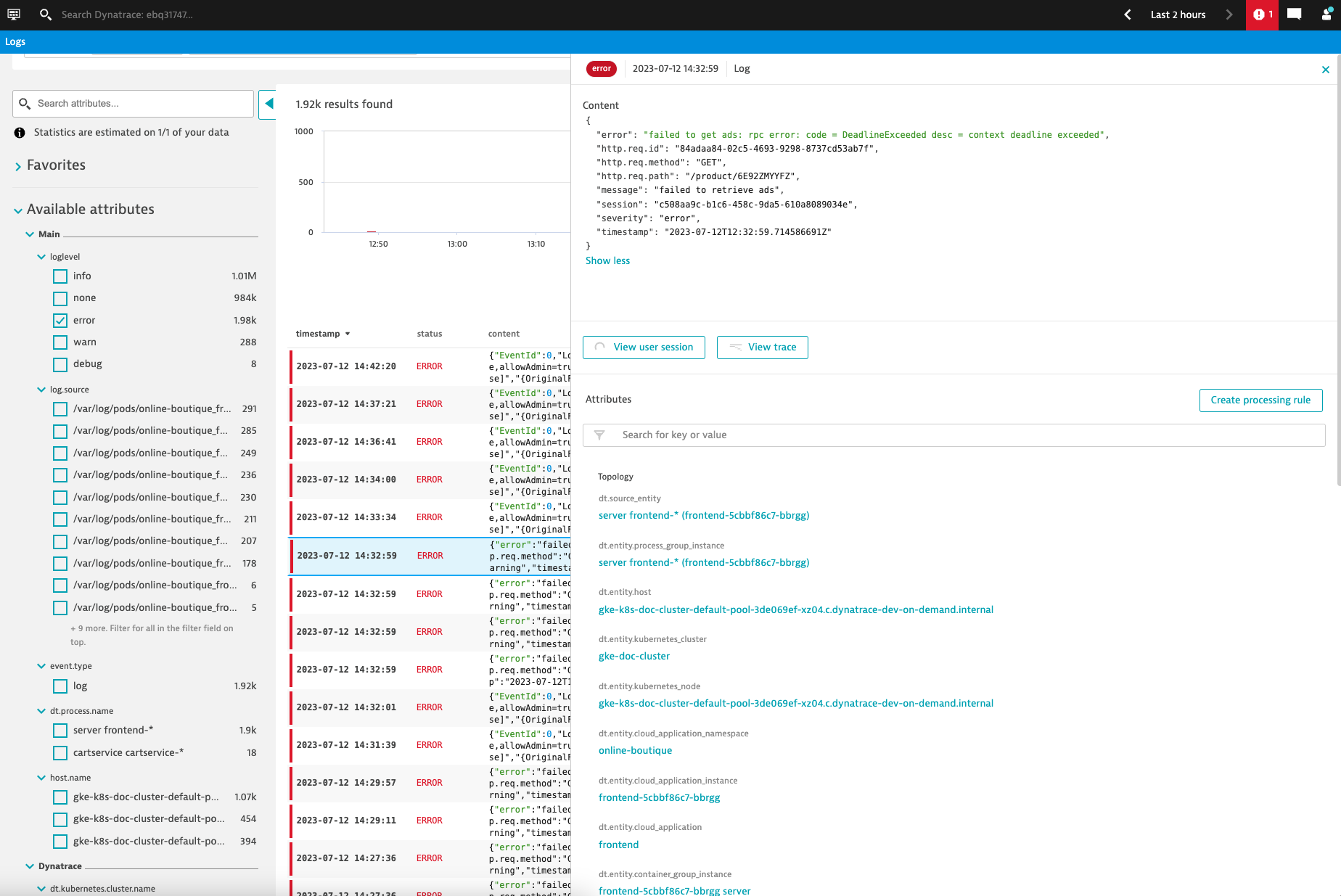The height and width of the screenshot is (896, 1341).
Task: Check the host.name checkbox with count 454
Action: 60,820
